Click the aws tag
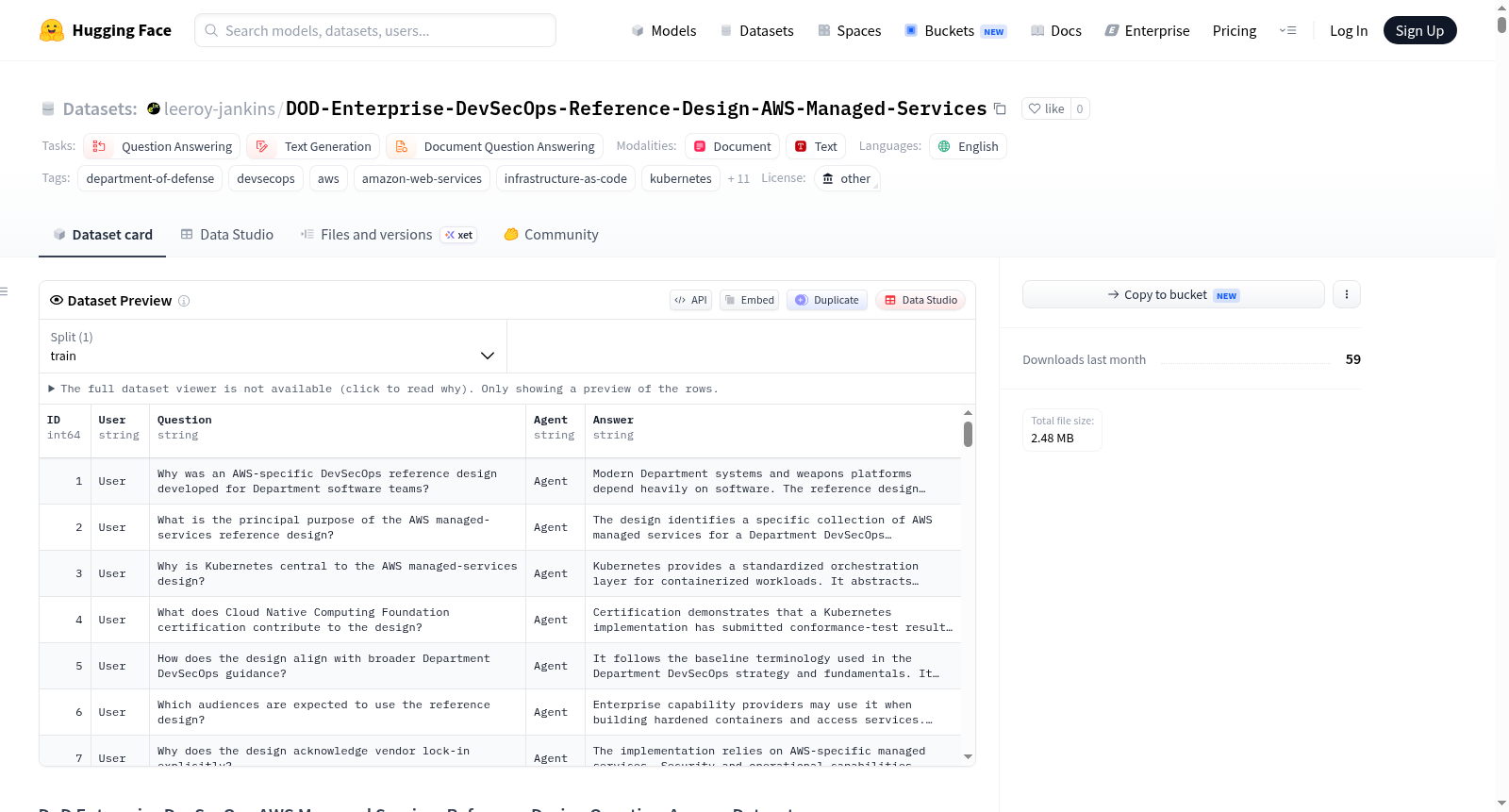1509x812 pixels. (328, 178)
